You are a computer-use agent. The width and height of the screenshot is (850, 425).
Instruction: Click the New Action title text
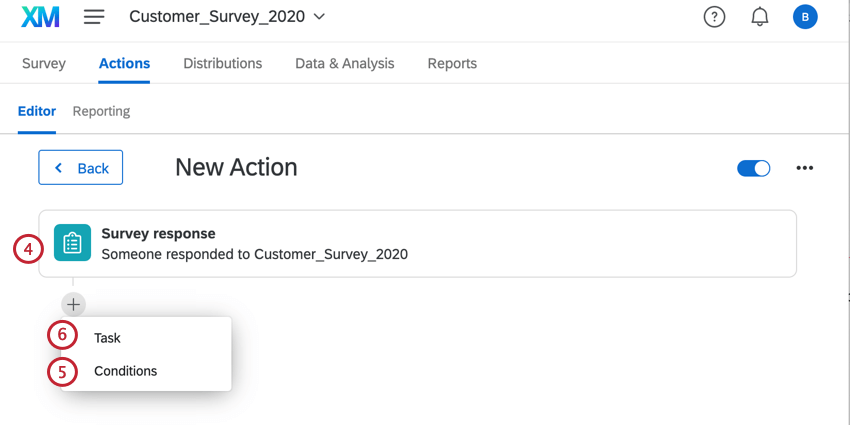click(x=236, y=167)
